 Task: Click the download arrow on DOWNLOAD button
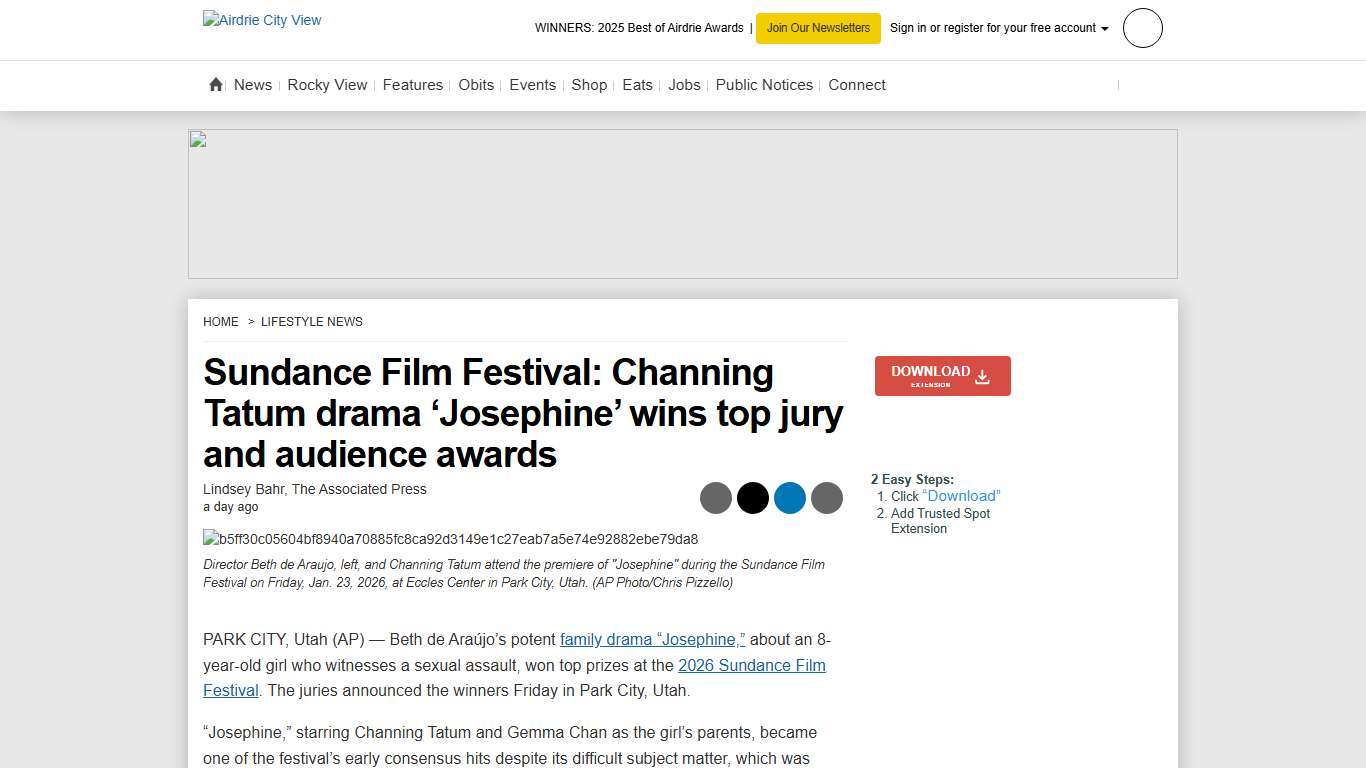pos(982,376)
